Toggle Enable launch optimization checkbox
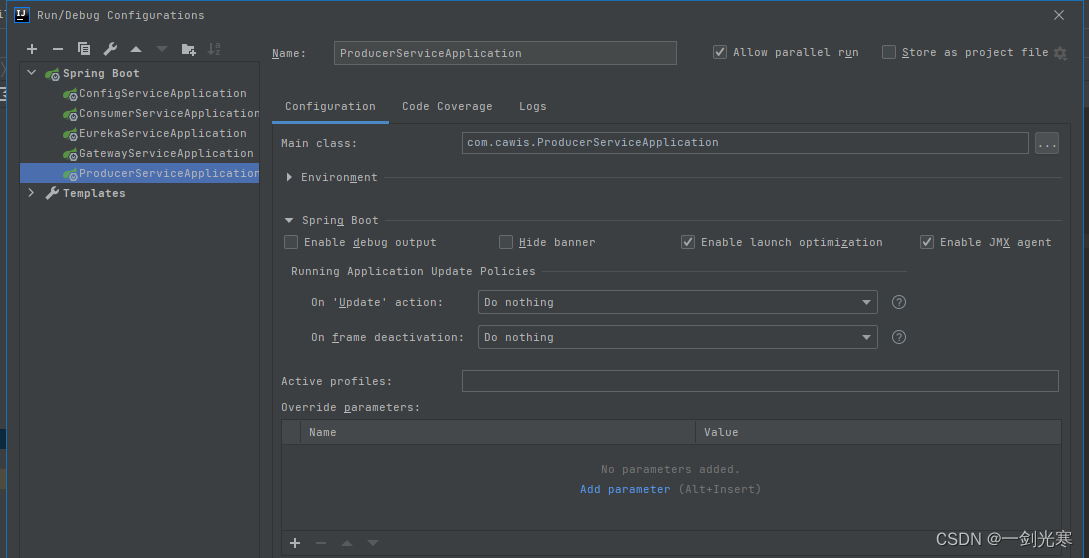This screenshot has height=558, width=1089. point(688,243)
